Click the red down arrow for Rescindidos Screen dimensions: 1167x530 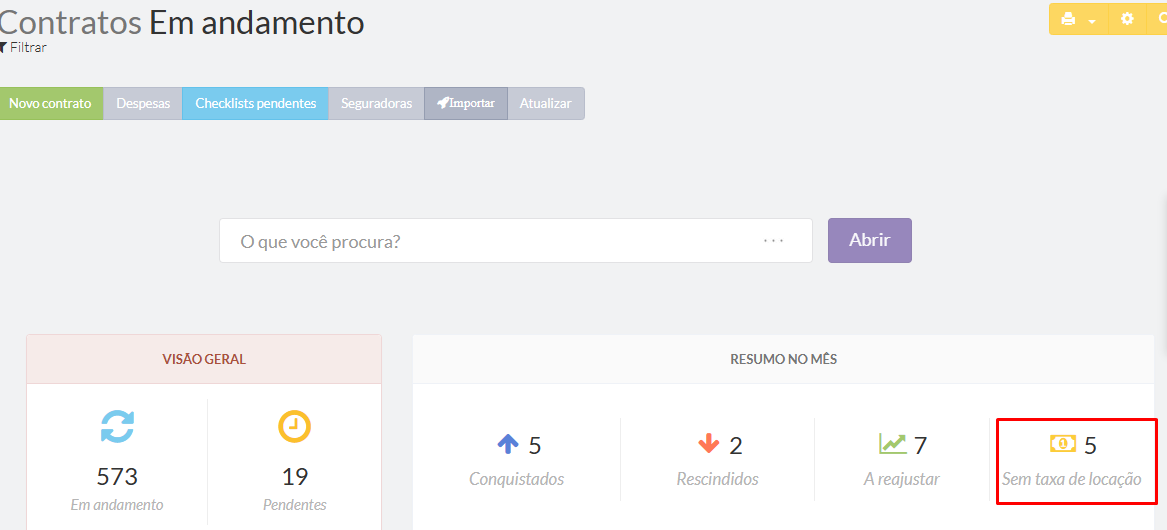coord(708,444)
